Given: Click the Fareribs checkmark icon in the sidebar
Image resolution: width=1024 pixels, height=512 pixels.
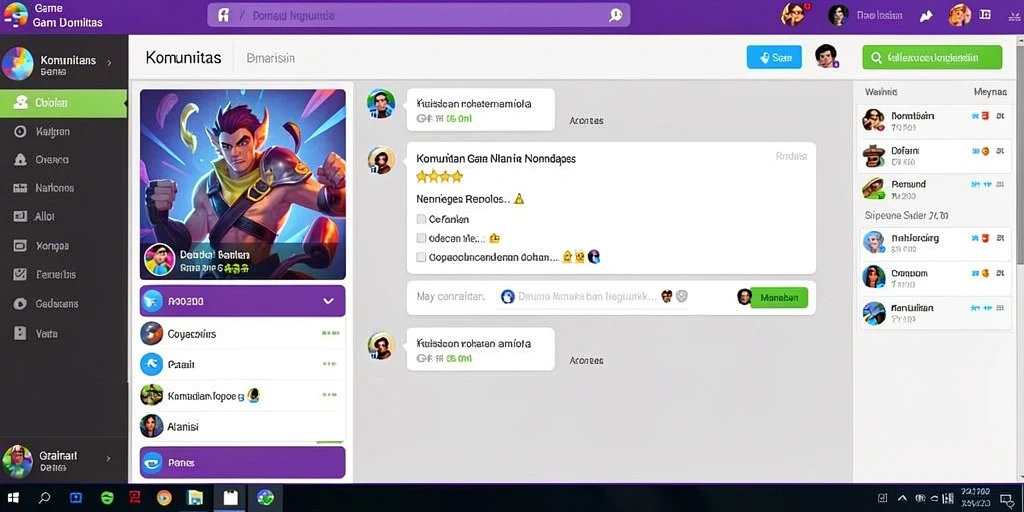Looking at the screenshot, I should (20, 274).
